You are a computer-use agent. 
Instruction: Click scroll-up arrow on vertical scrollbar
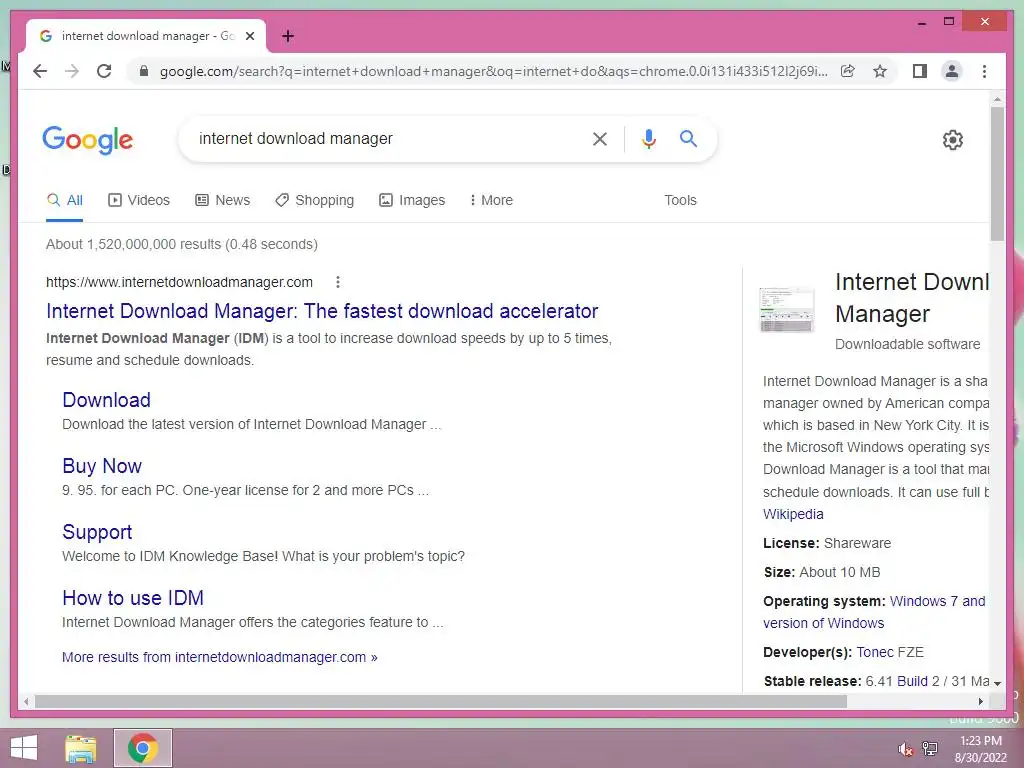click(x=997, y=100)
